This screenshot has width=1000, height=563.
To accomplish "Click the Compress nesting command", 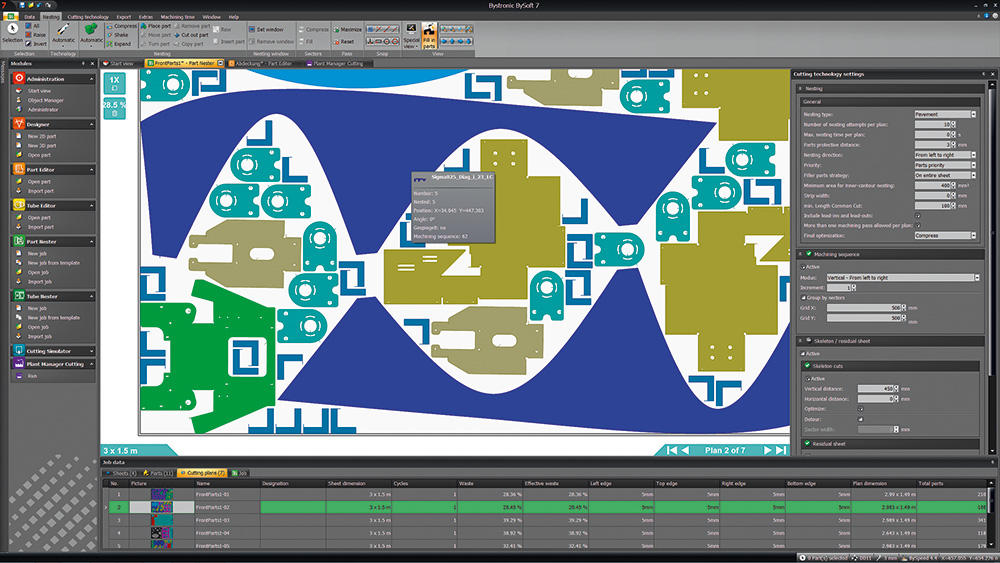I will (x=122, y=26).
